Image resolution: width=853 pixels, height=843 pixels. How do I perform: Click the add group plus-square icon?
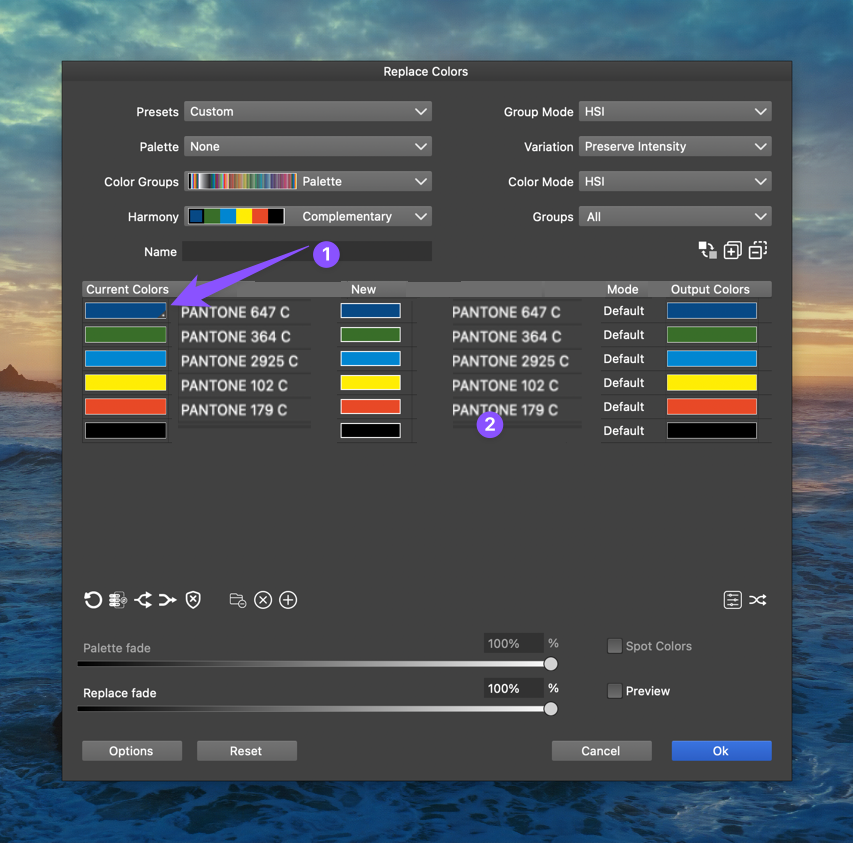(732, 250)
